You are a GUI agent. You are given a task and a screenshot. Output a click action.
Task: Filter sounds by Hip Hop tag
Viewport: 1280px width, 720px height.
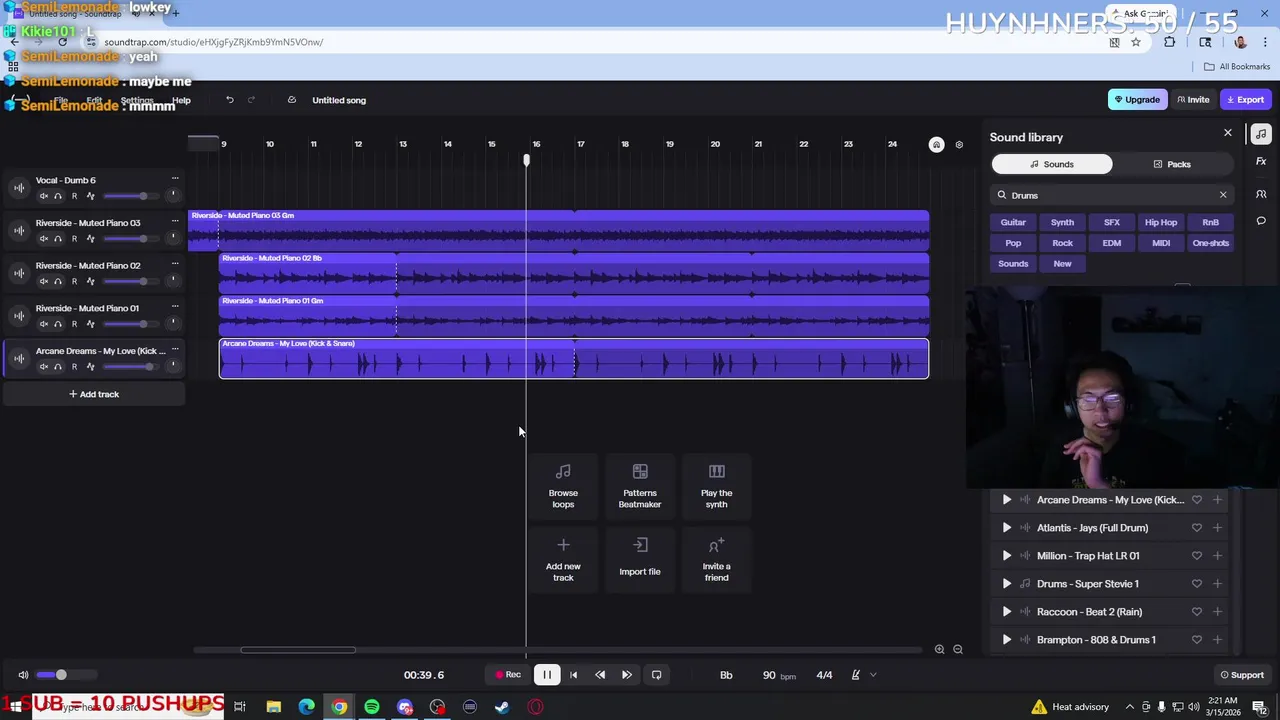tap(1161, 222)
